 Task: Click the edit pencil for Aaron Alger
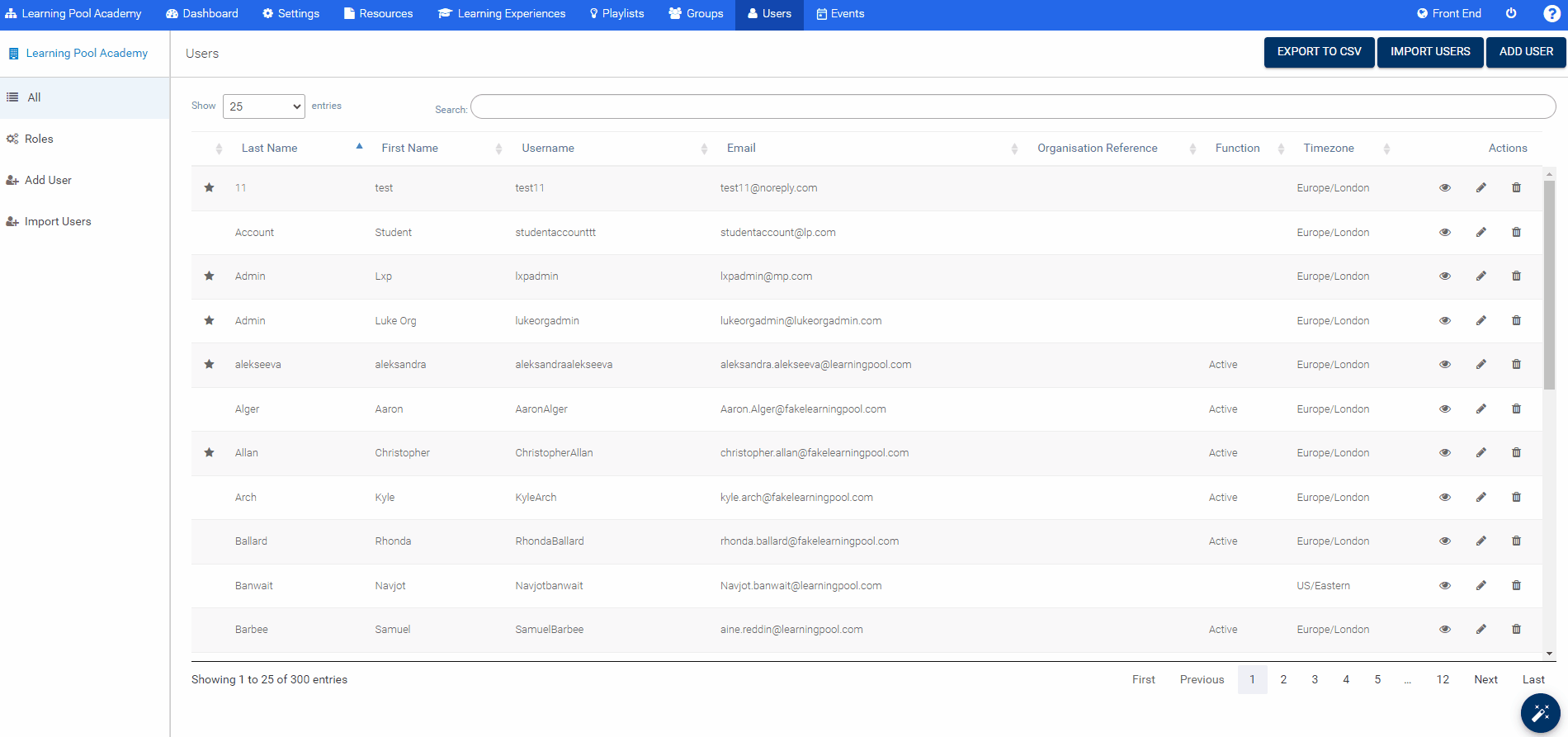pyautogui.click(x=1481, y=409)
